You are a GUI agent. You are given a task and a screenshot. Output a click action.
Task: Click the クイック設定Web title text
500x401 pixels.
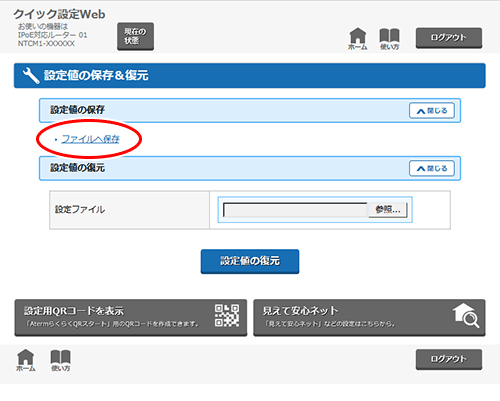[59, 14]
